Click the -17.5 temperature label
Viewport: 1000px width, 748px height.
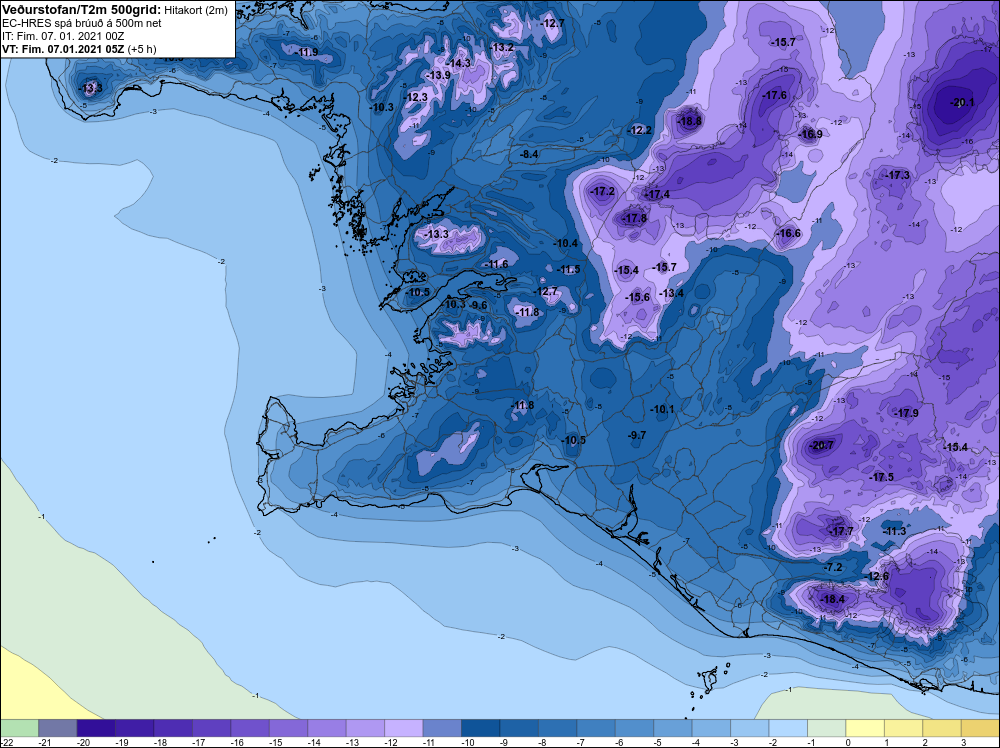pos(882,477)
